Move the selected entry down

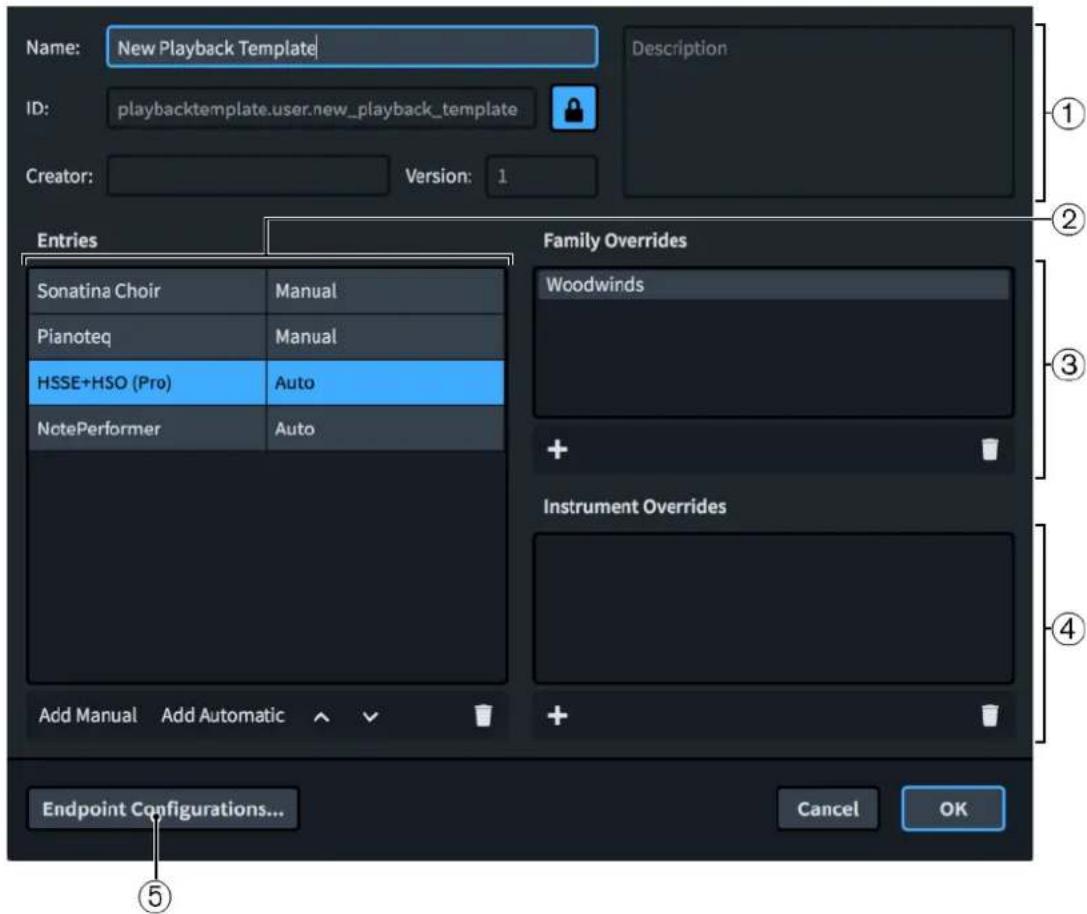(x=370, y=716)
